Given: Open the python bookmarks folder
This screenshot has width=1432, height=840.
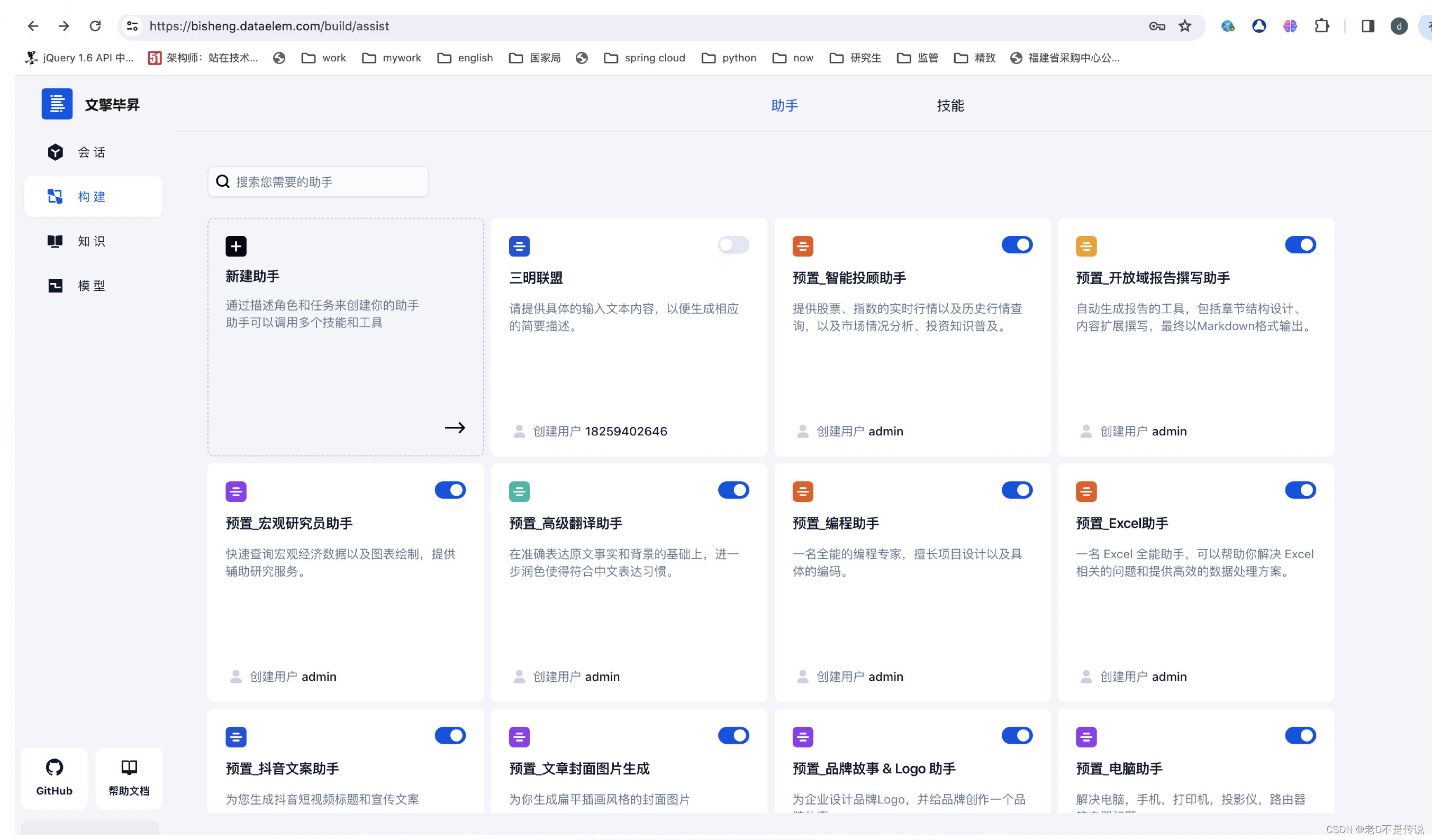Looking at the screenshot, I should pyautogui.click(x=729, y=58).
